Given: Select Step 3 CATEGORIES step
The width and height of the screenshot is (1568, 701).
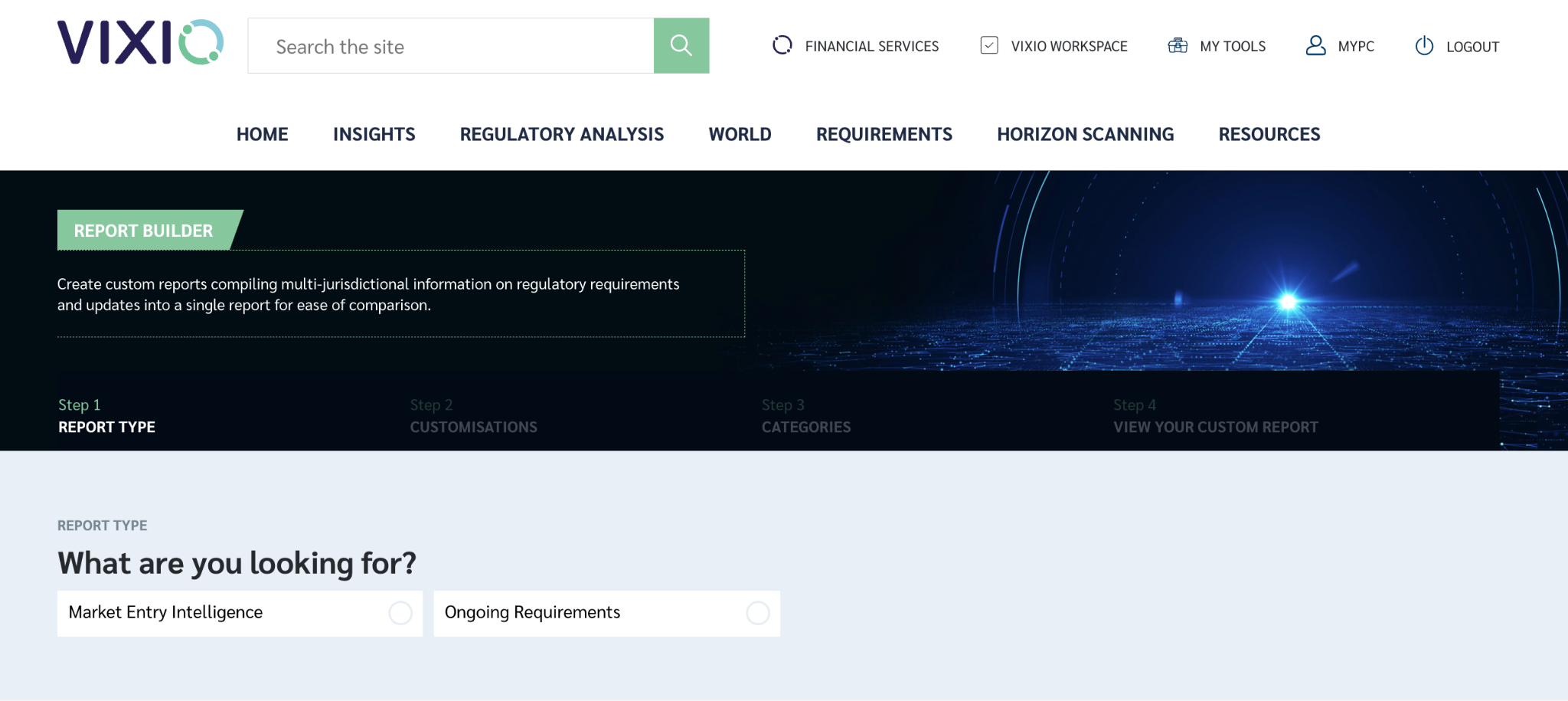Looking at the screenshot, I should point(806,416).
